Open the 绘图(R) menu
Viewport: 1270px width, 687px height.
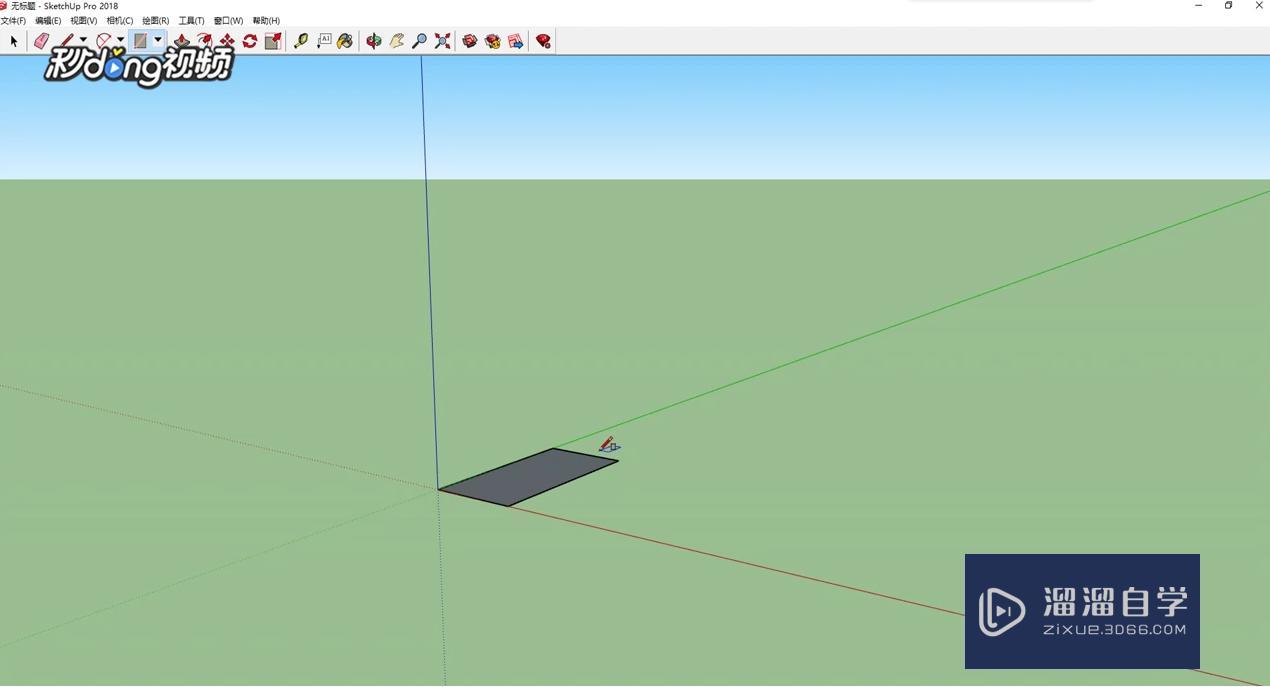point(156,20)
